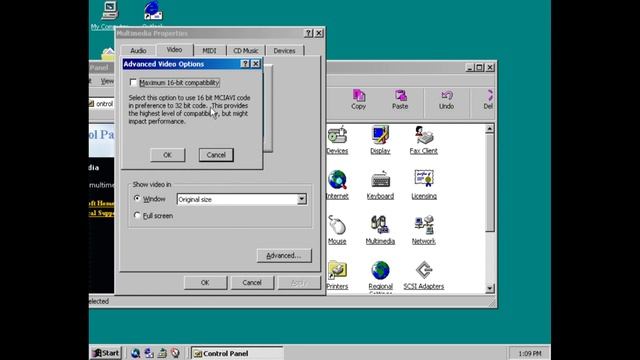Click Show Desktop quick launch icon
Viewport: 640px width, 360px height.
162,353
